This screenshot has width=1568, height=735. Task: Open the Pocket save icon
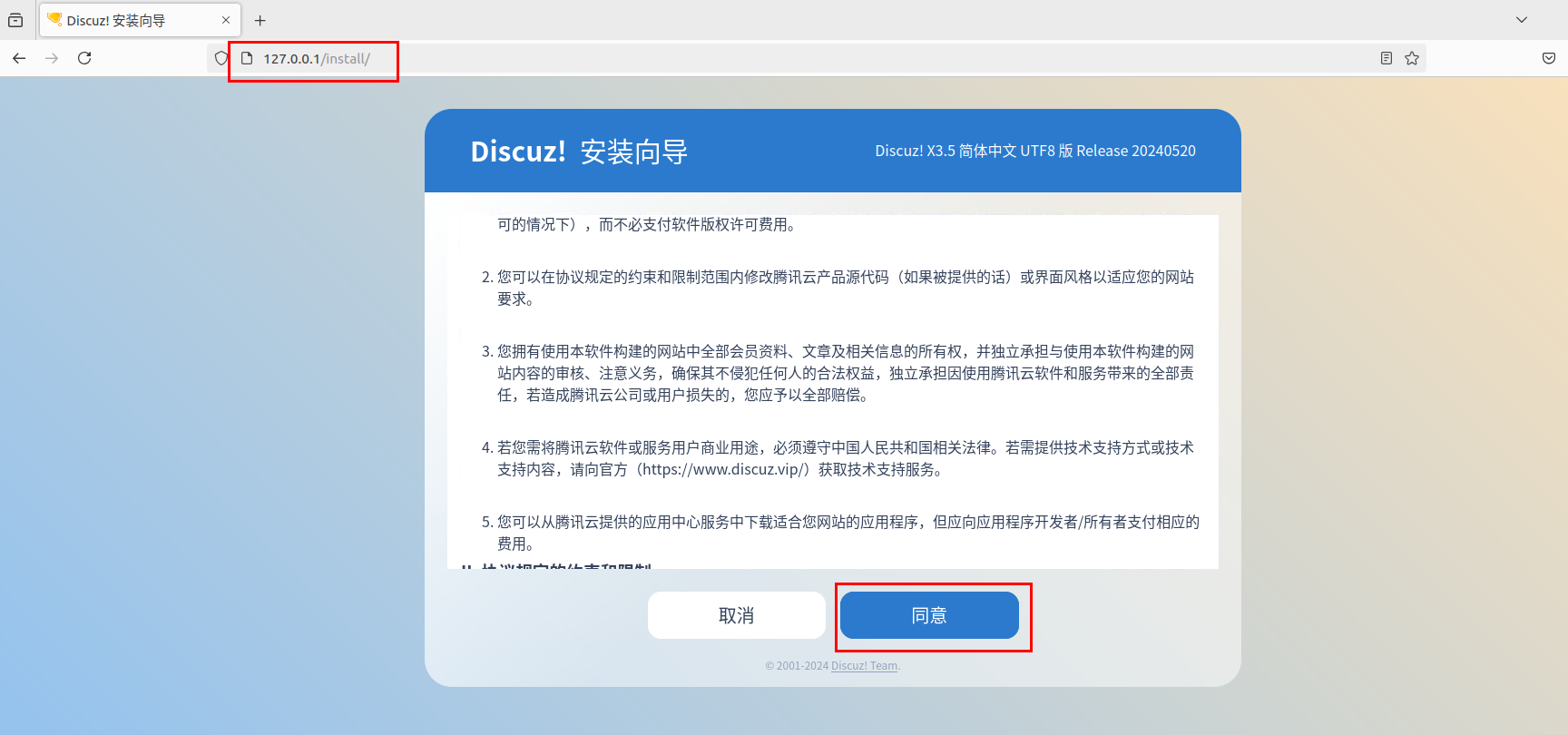point(1549,58)
